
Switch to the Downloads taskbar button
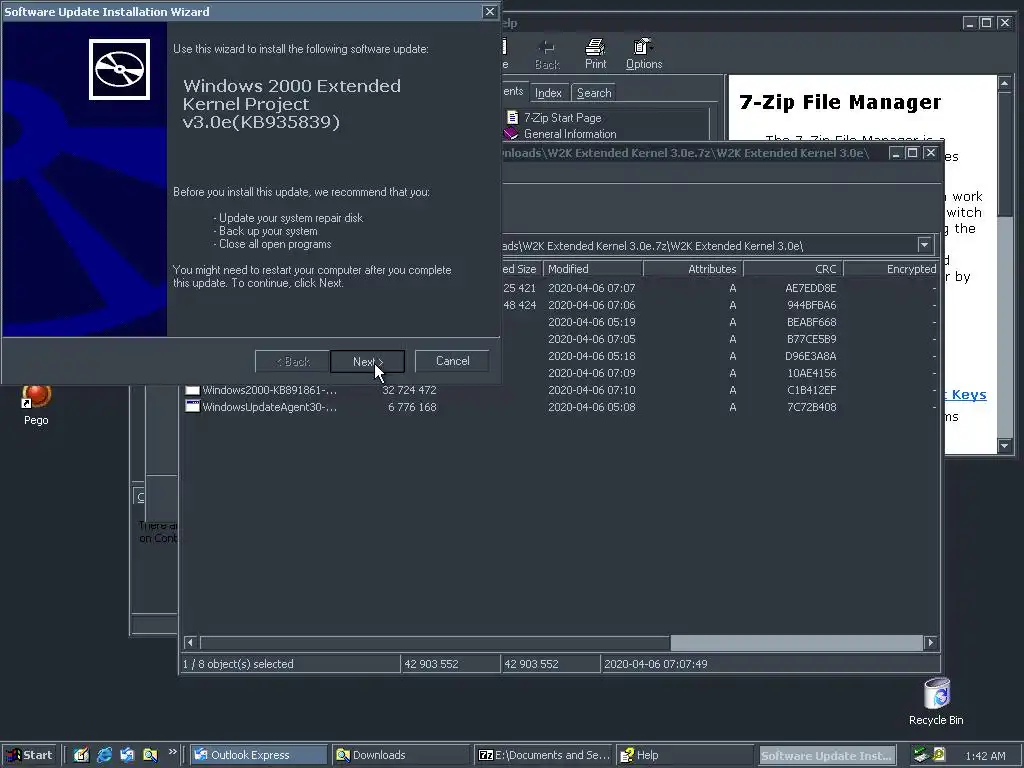click(x=400, y=755)
